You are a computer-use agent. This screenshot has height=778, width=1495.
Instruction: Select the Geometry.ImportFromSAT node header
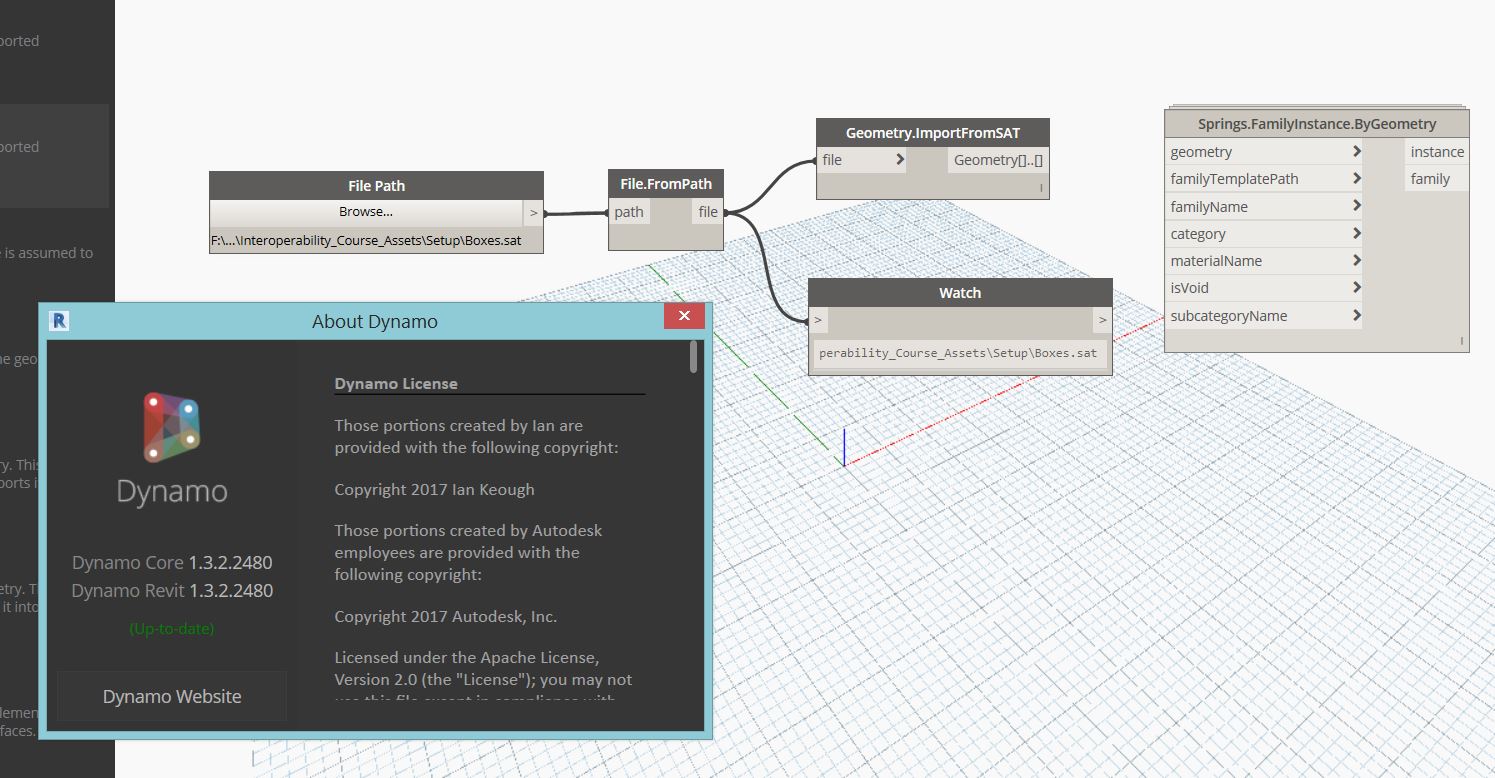(x=933, y=133)
